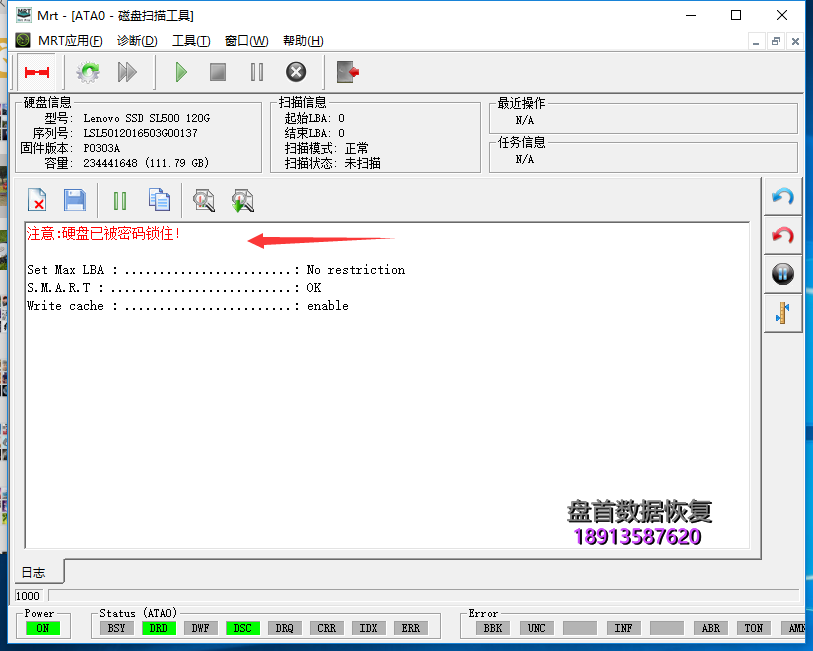The image size is (813, 651).
Task: Open the 工具(T) menu
Action: click(191, 40)
